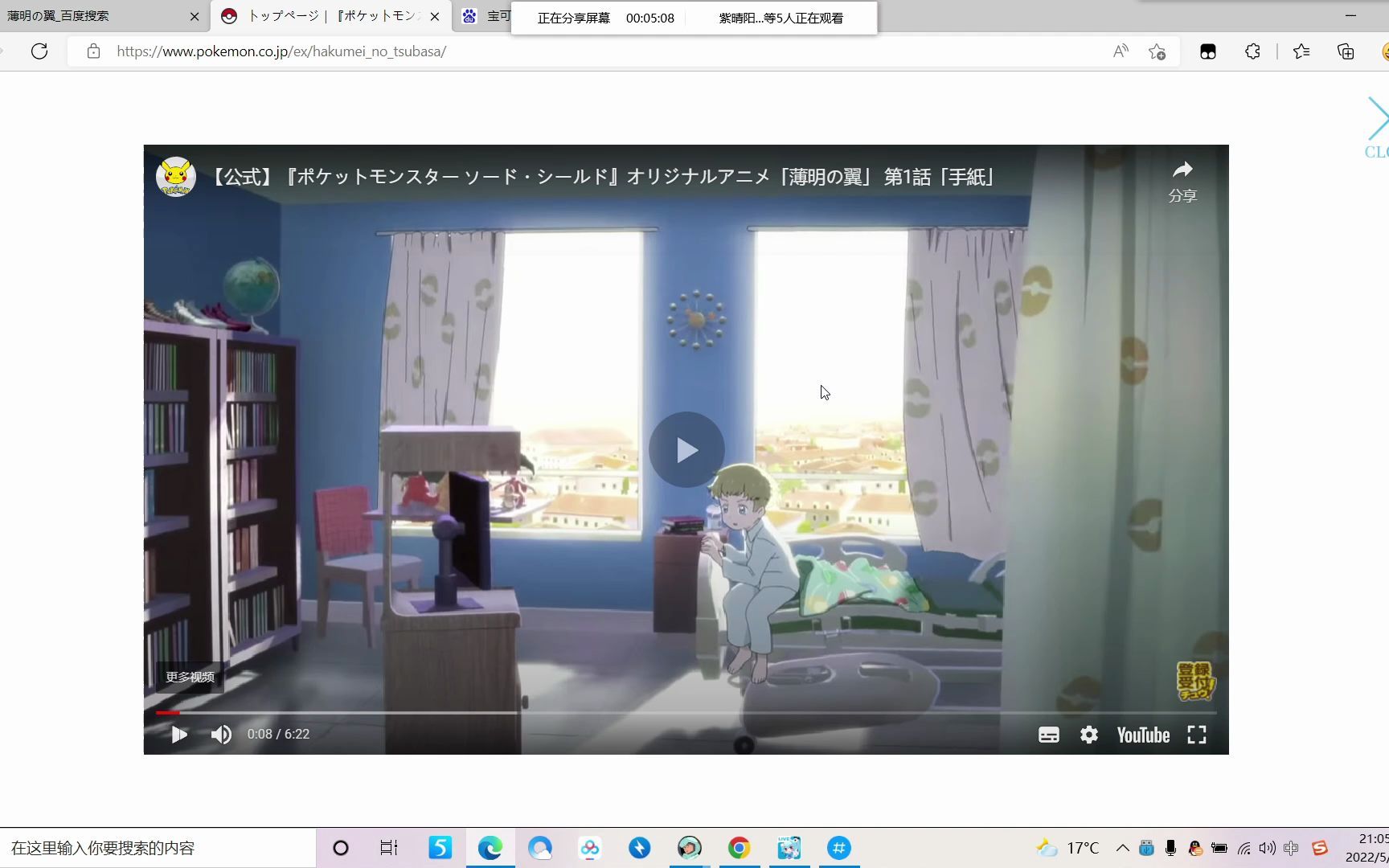Open Sogou input method tray icon

pos(1320,848)
